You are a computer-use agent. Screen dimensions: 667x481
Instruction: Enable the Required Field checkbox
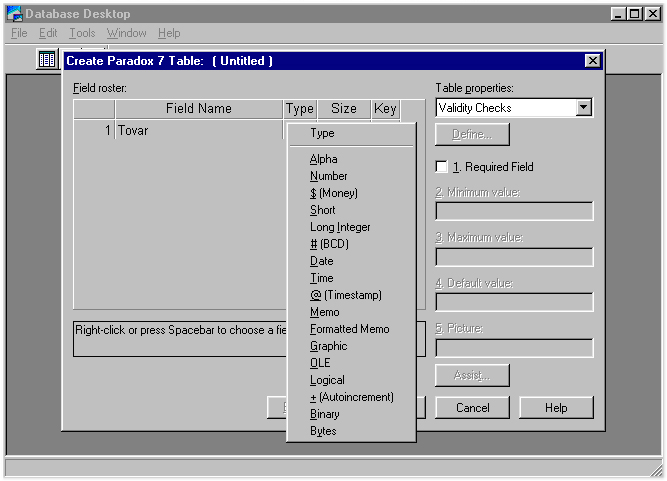pyautogui.click(x=442, y=166)
